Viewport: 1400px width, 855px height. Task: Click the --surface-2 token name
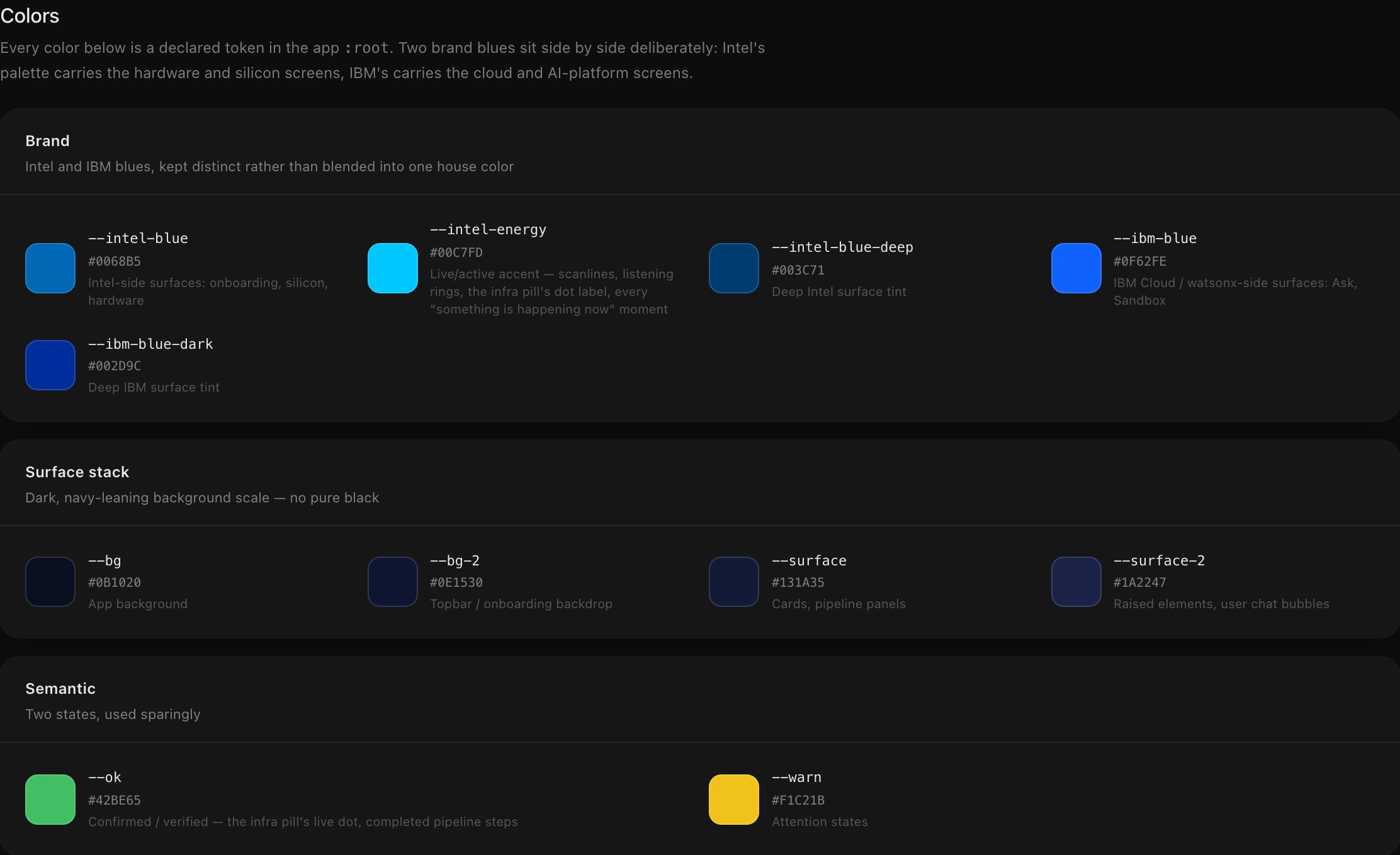coord(1159,560)
